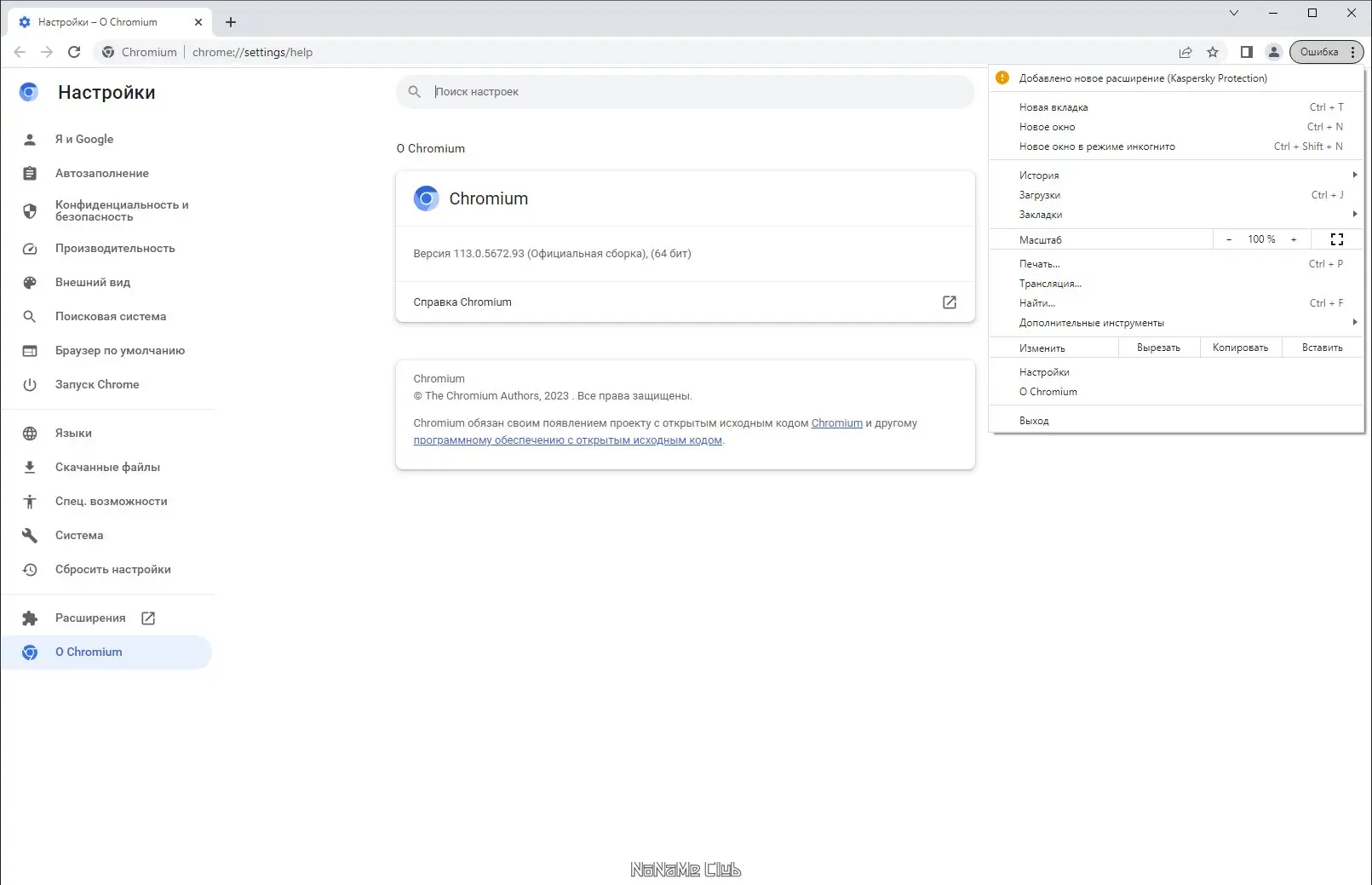Click the speedometer icon beside Производительность
The image size is (1372, 885).
click(x=30, y=248)
